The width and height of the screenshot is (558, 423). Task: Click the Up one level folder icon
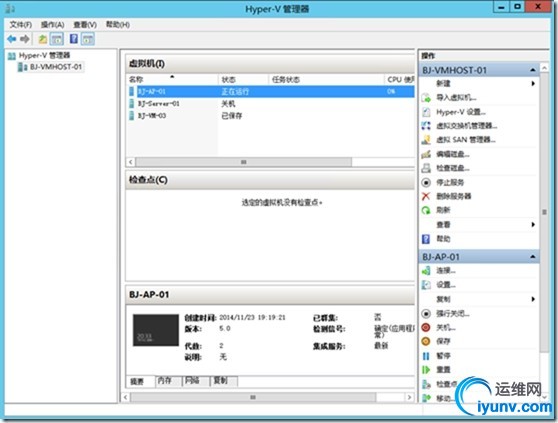42,39
